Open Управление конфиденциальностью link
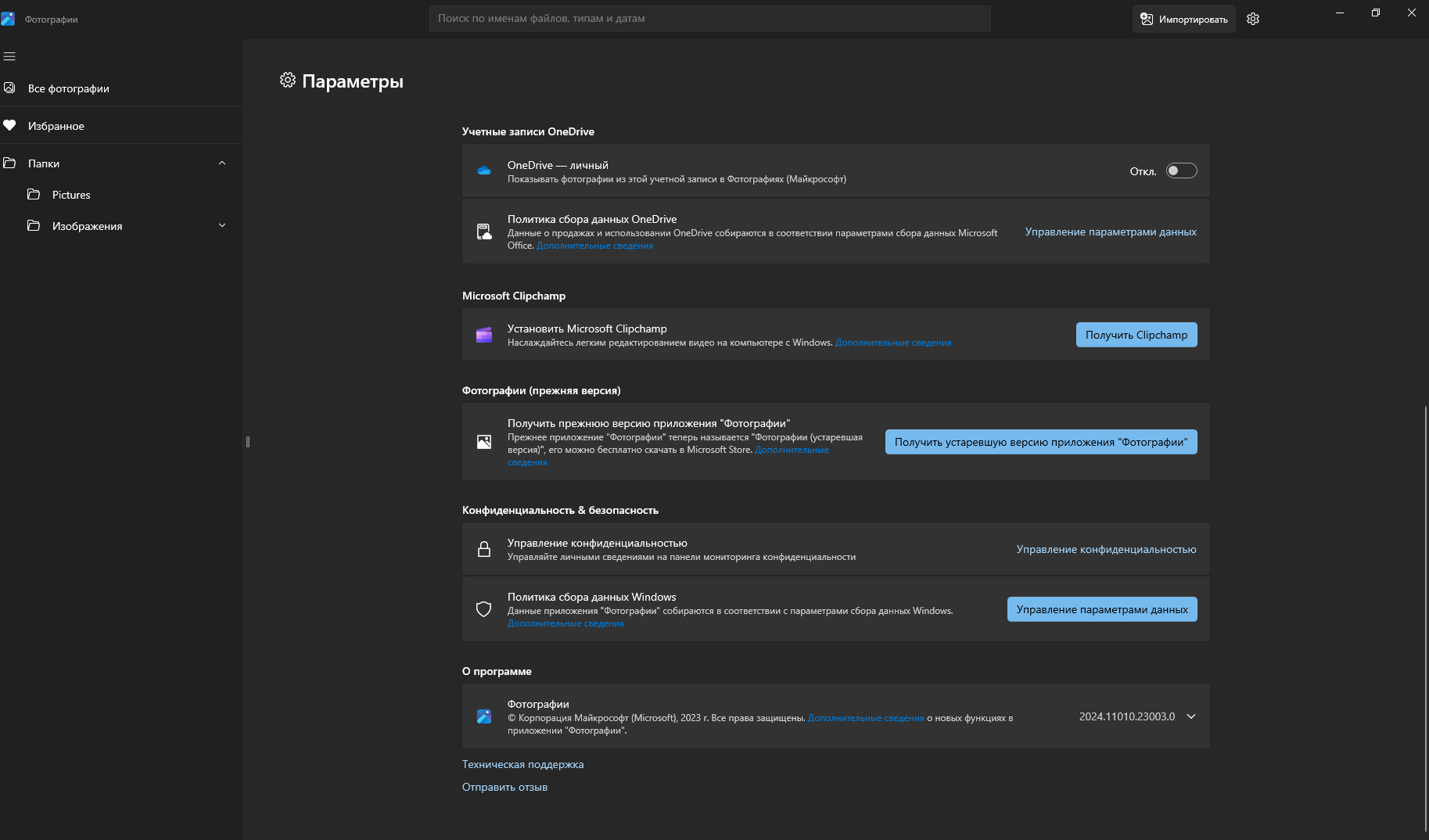Screen dimensions: 1429x840 1106,549
